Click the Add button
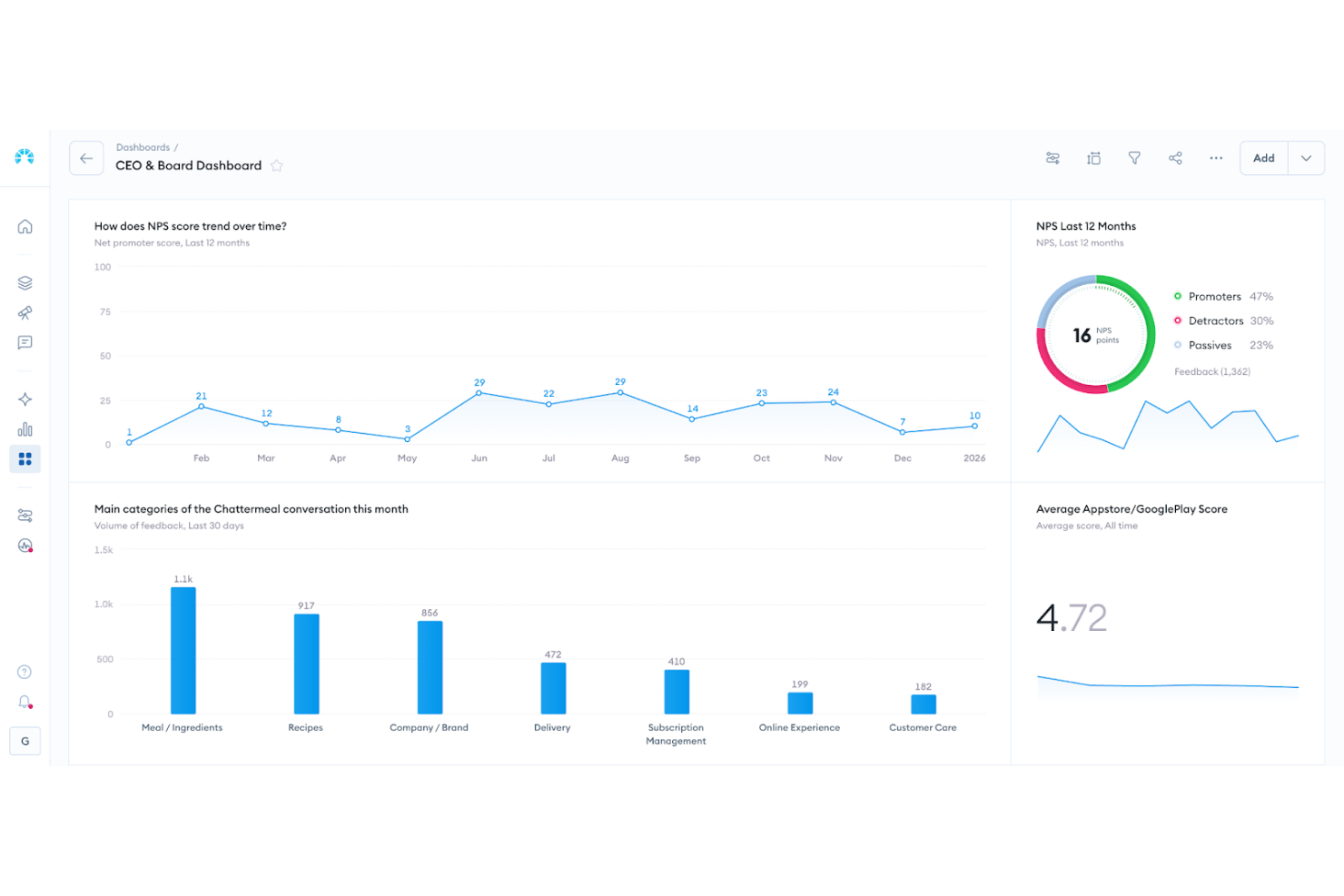Viewport: 1344px width, 896px height. (1263, 158)
